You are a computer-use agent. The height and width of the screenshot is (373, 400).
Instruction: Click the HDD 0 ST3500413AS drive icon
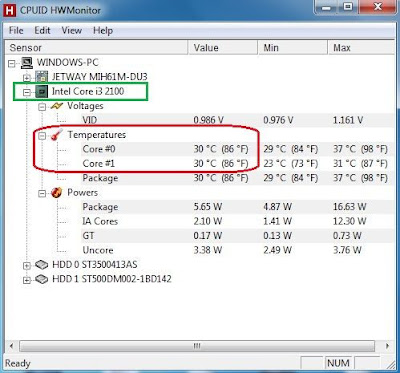[42, 265]
